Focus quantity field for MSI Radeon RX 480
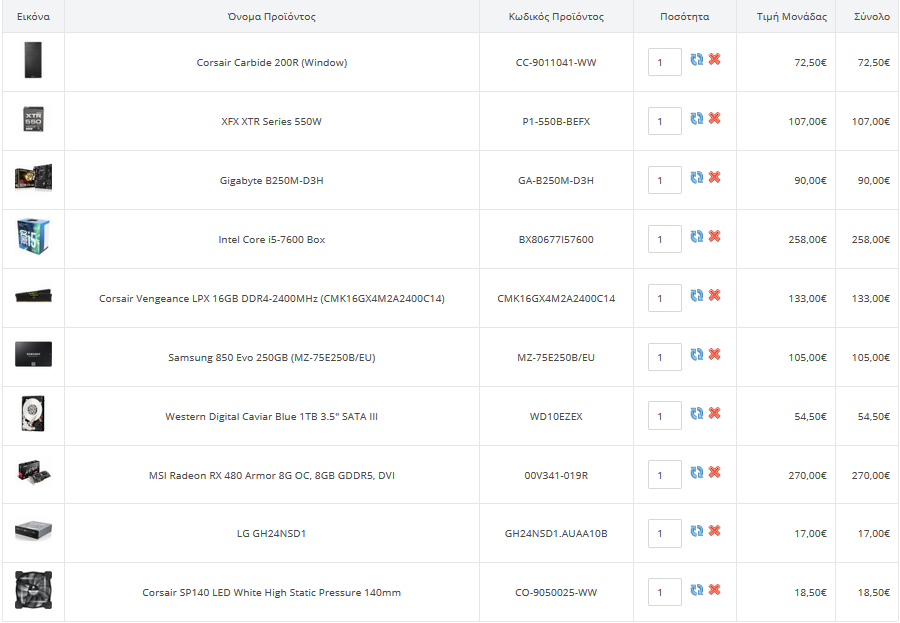The height and width of the screenshot is (623, 900). [x=665, y=475]
